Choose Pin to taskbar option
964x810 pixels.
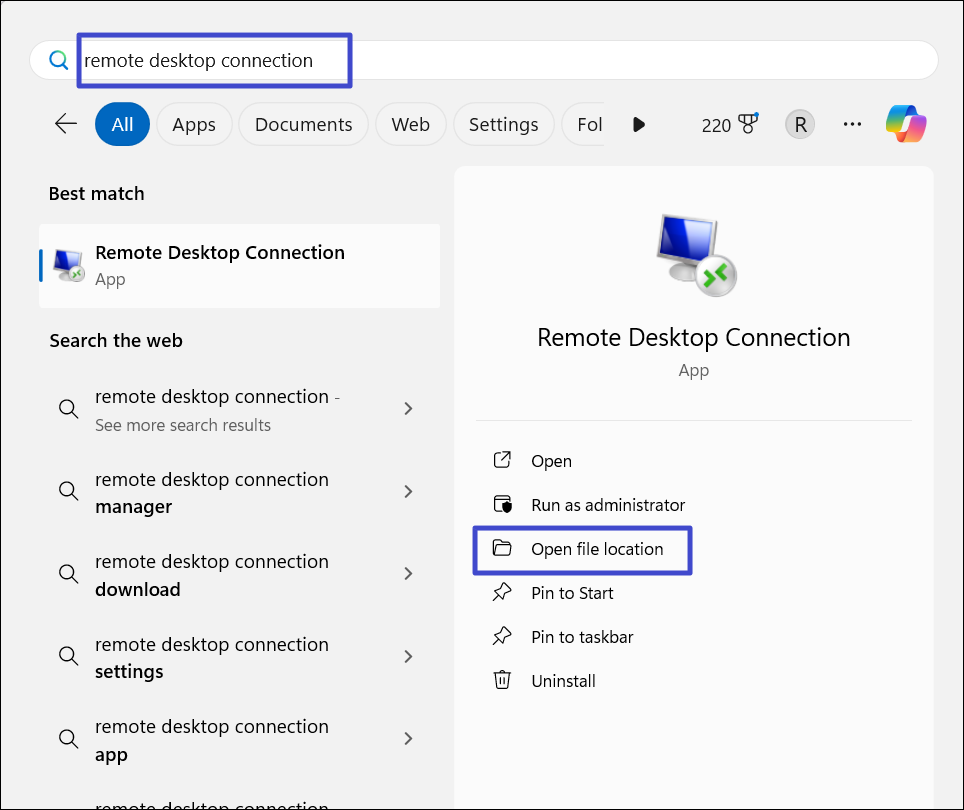point(581,637)
